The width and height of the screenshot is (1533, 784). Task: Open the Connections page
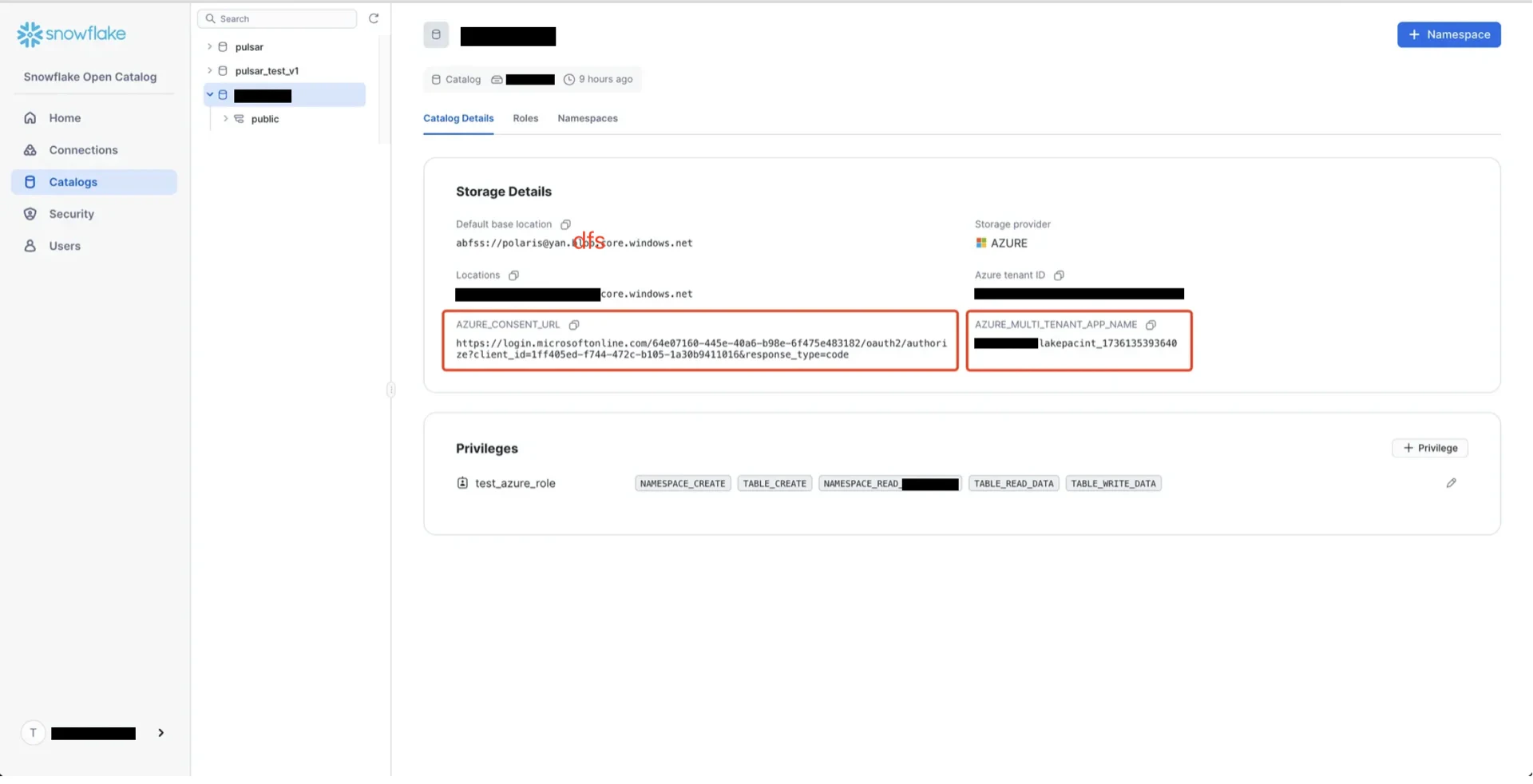click(94, 150)
